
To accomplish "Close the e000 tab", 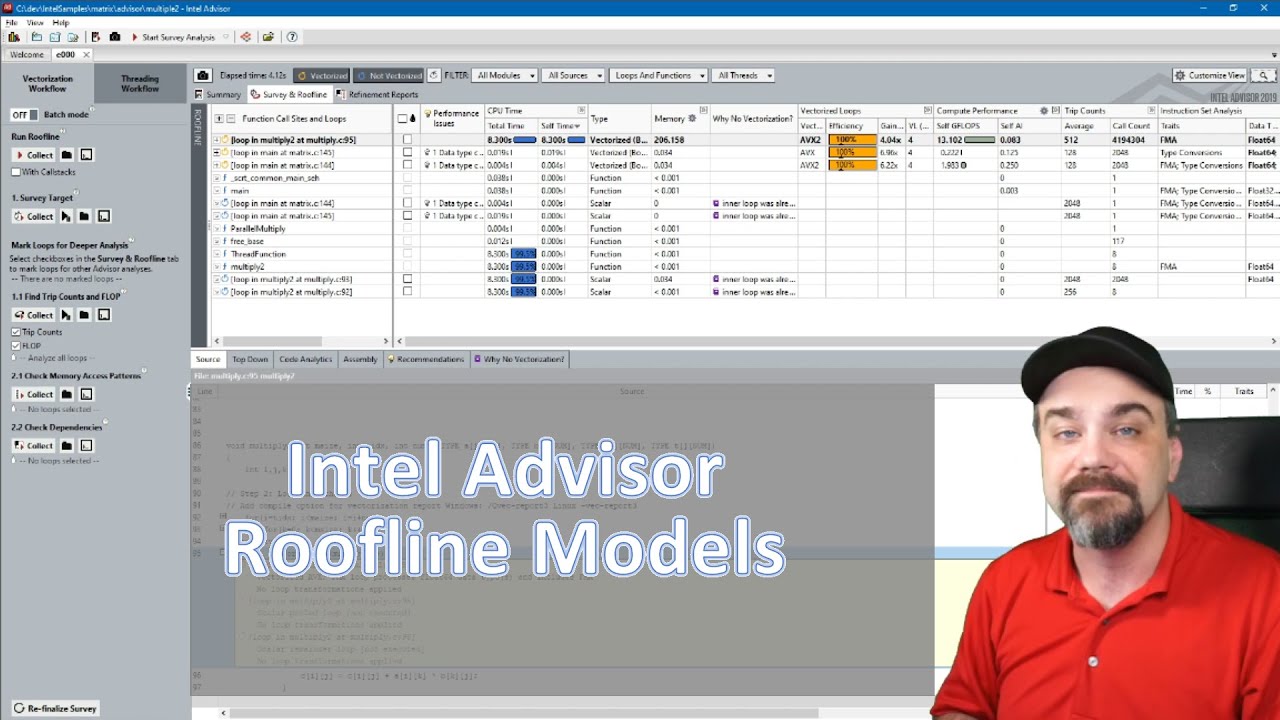I will 86,55.
